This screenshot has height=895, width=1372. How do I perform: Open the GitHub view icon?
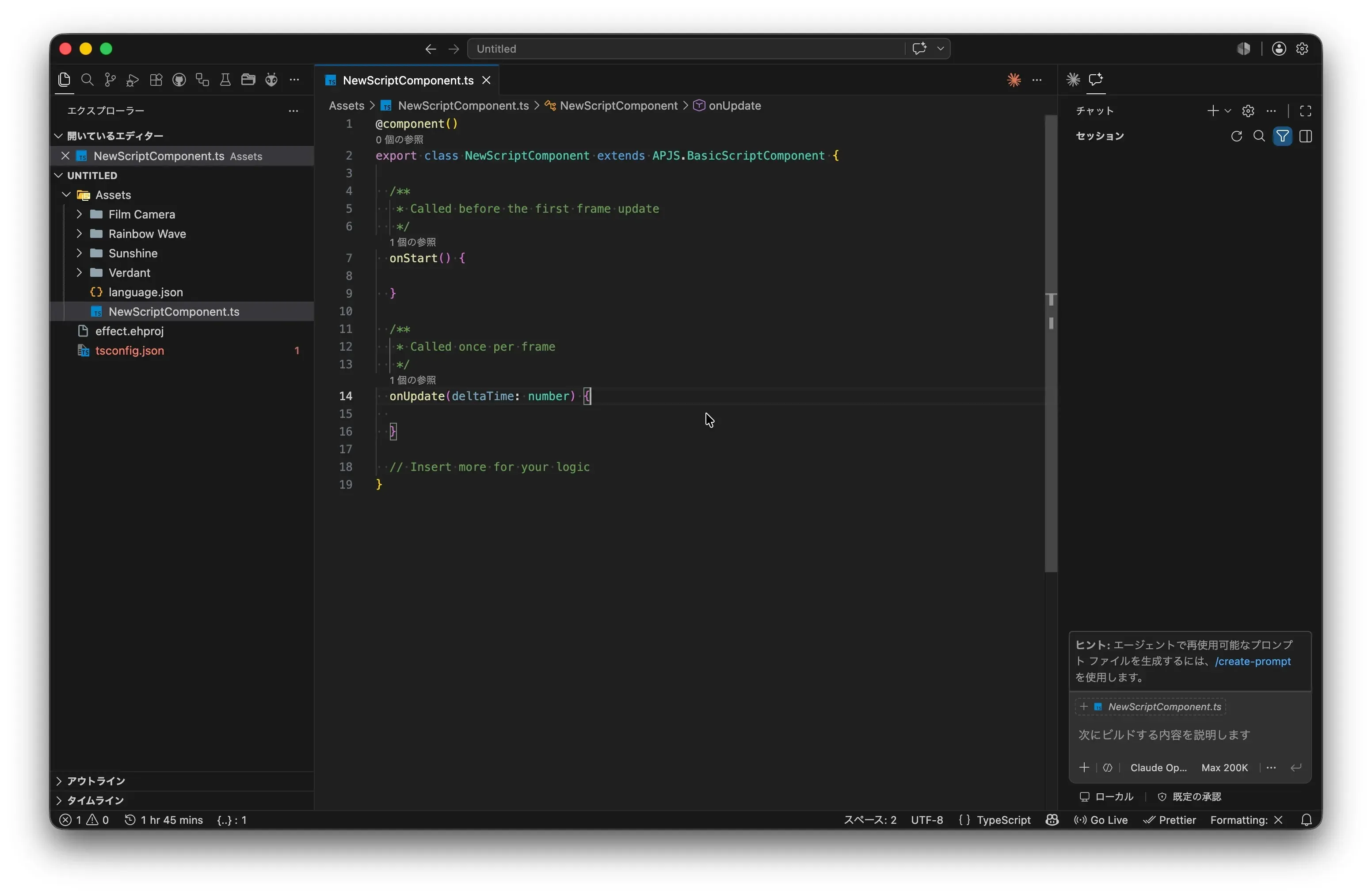coord(179,80)
